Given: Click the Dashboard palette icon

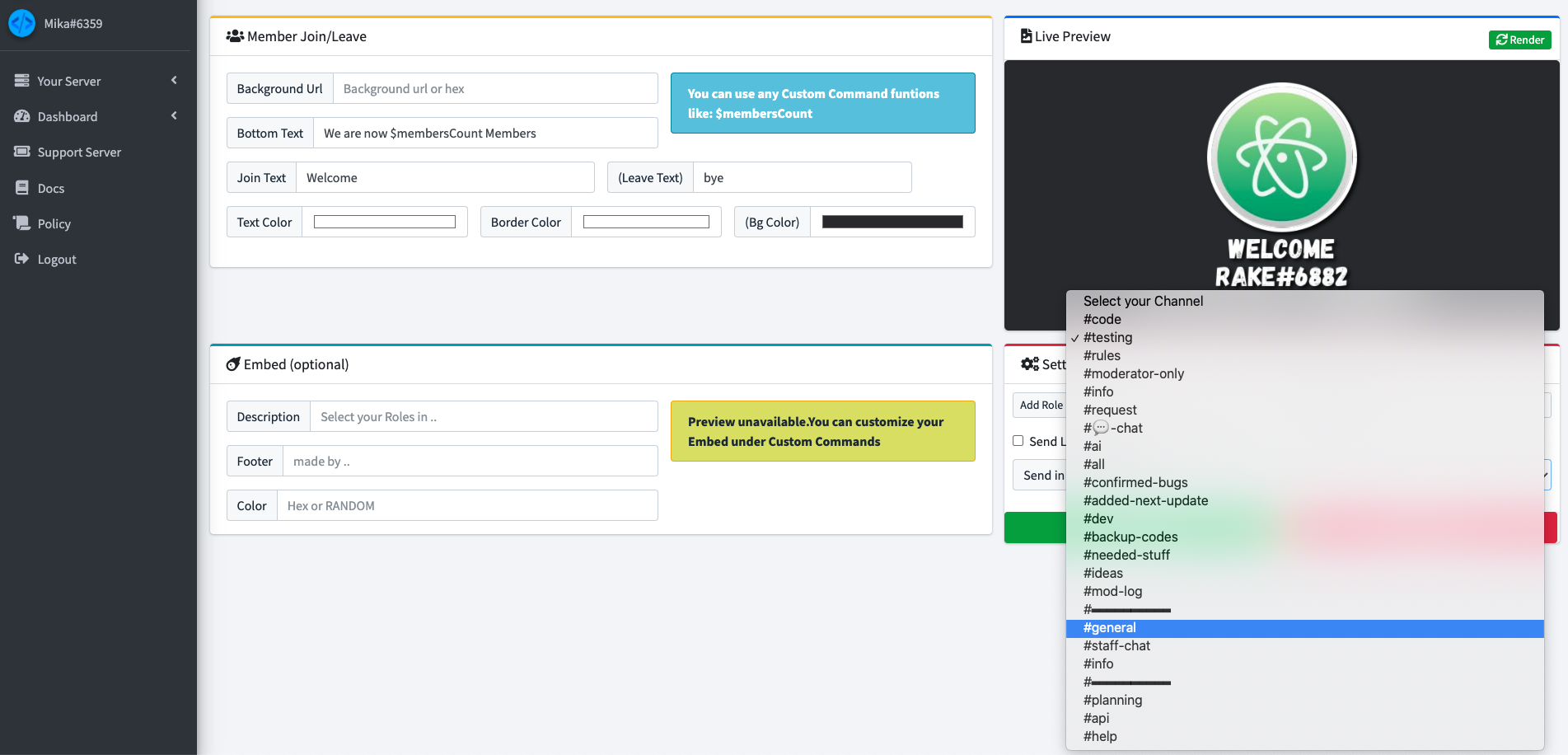Looking at the screenshot, I should [x=22, y=116].
